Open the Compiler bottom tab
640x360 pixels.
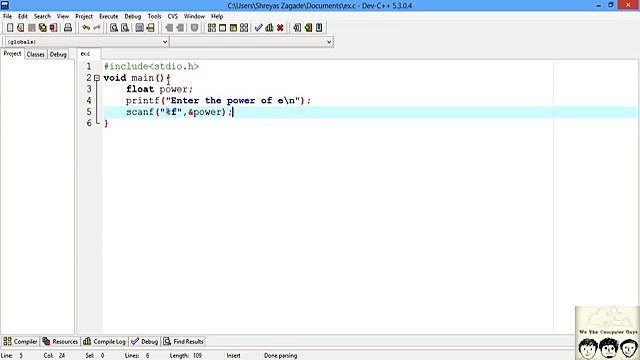click(20, 342)
